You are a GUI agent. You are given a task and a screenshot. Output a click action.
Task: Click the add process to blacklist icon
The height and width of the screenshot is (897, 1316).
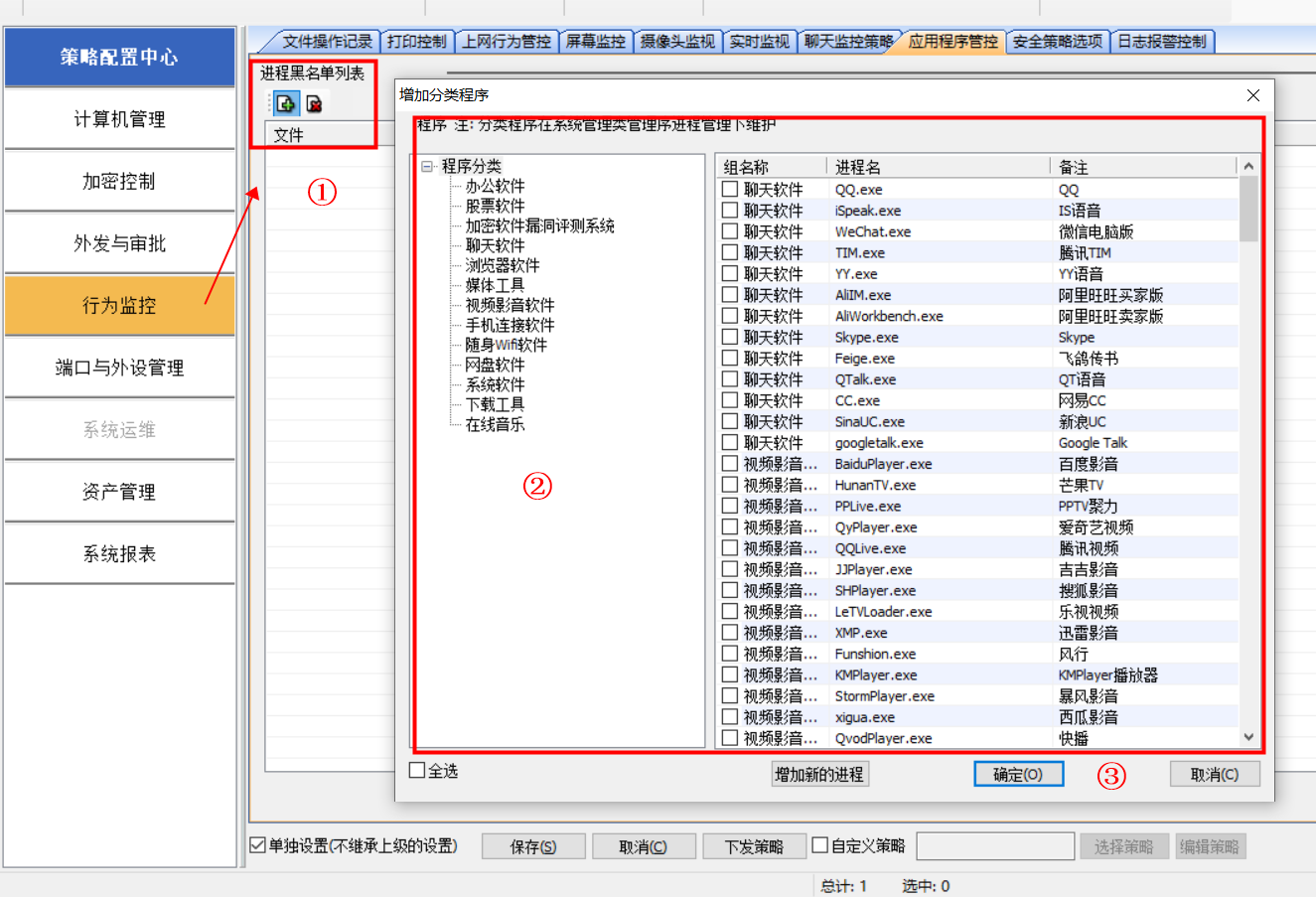[285, 102]
